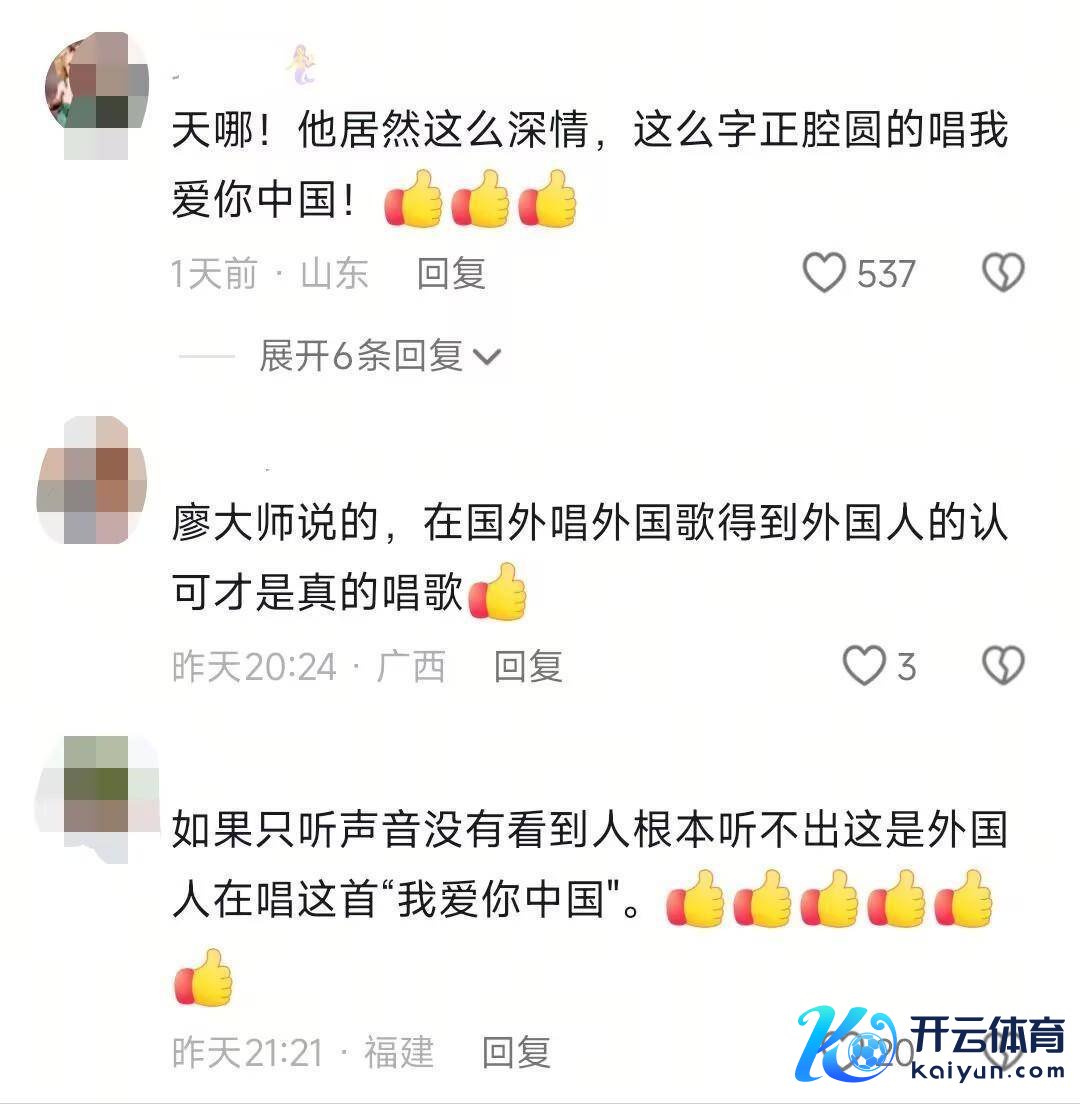
Task: Reply to the Fujian comment via 回复
Action: 516,1053
